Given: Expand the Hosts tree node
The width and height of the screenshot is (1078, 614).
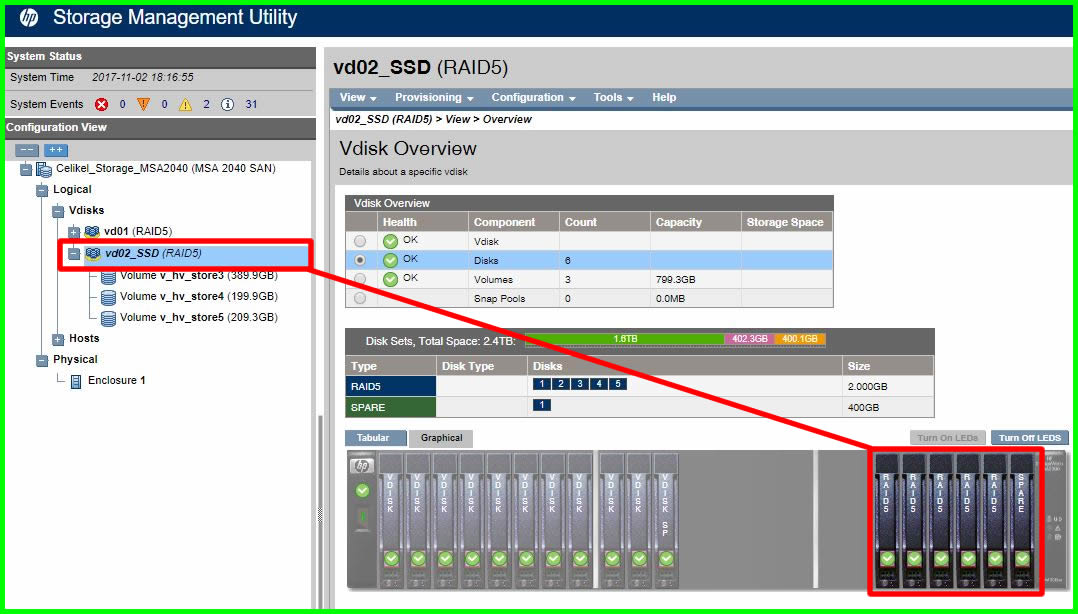Looking at the screenshot, I should click(58, 339).
